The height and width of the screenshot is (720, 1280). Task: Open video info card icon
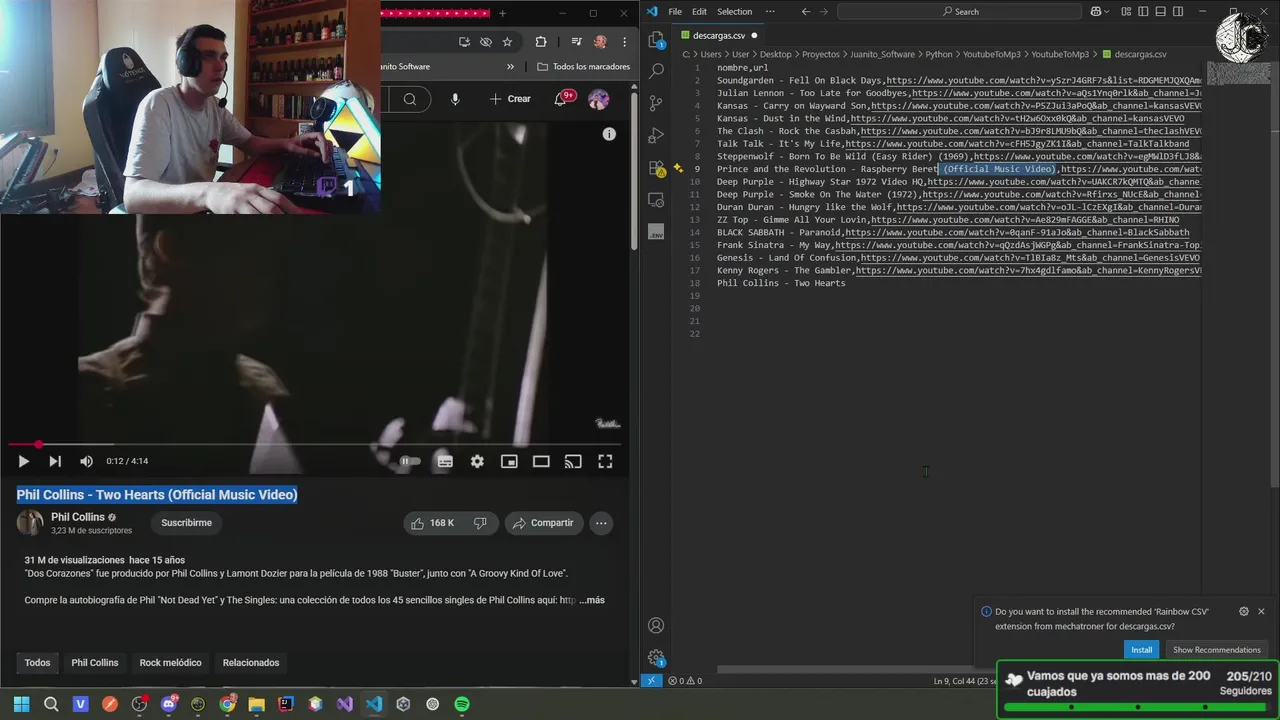(609, 134)
